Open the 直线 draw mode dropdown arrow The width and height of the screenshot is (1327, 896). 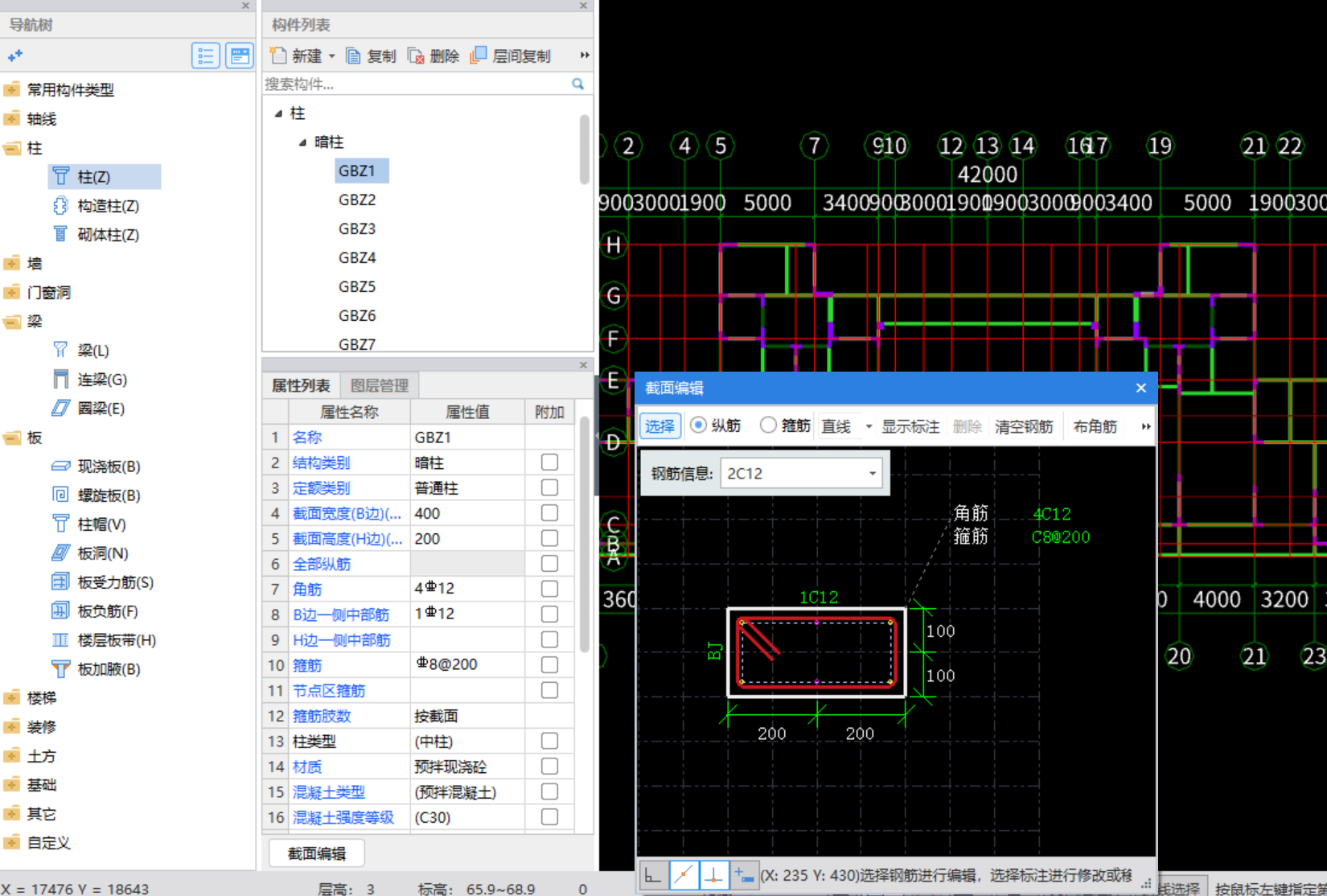click(869, 426)
